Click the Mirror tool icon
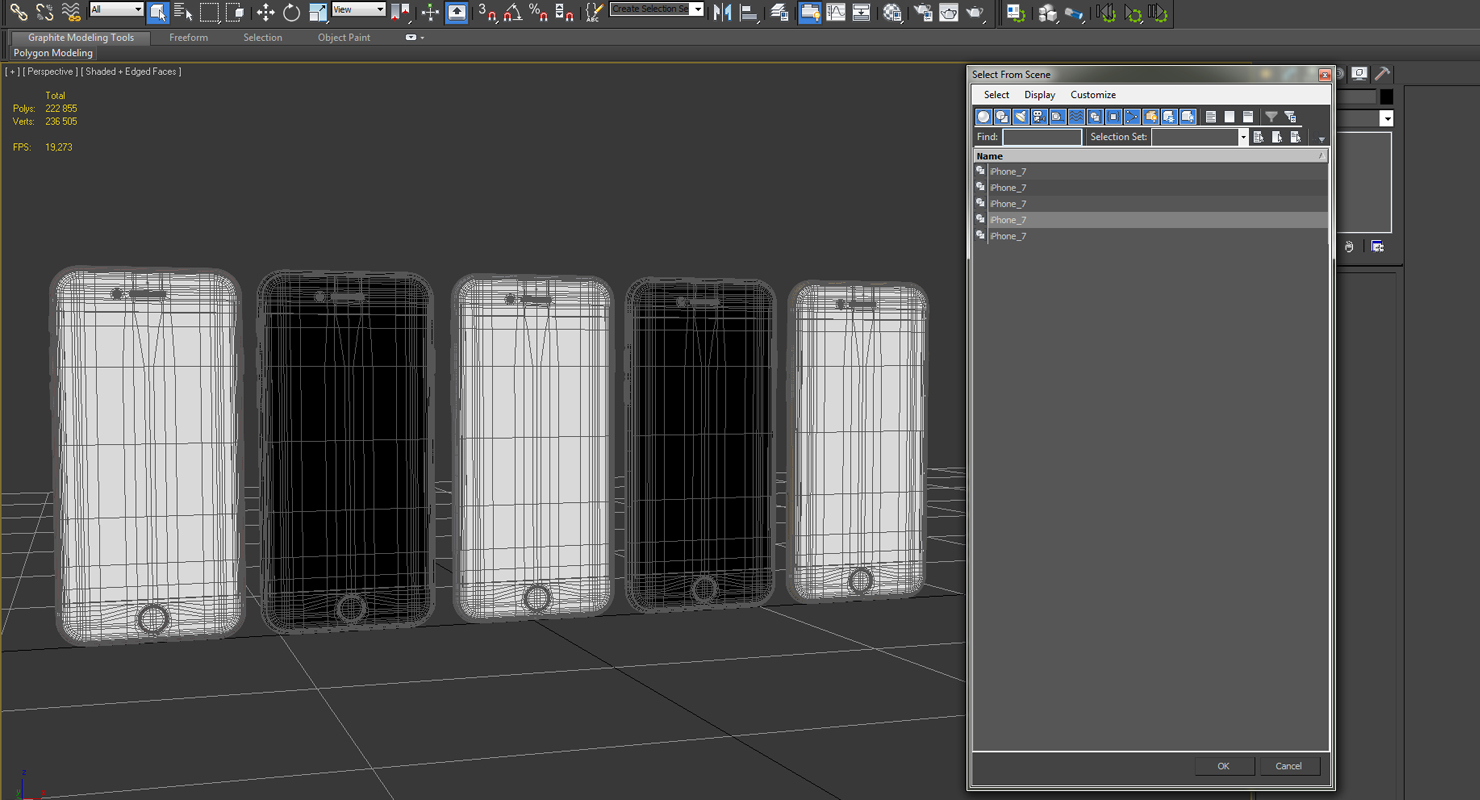The image size is (1480, 800). click(x=722, y=12)
